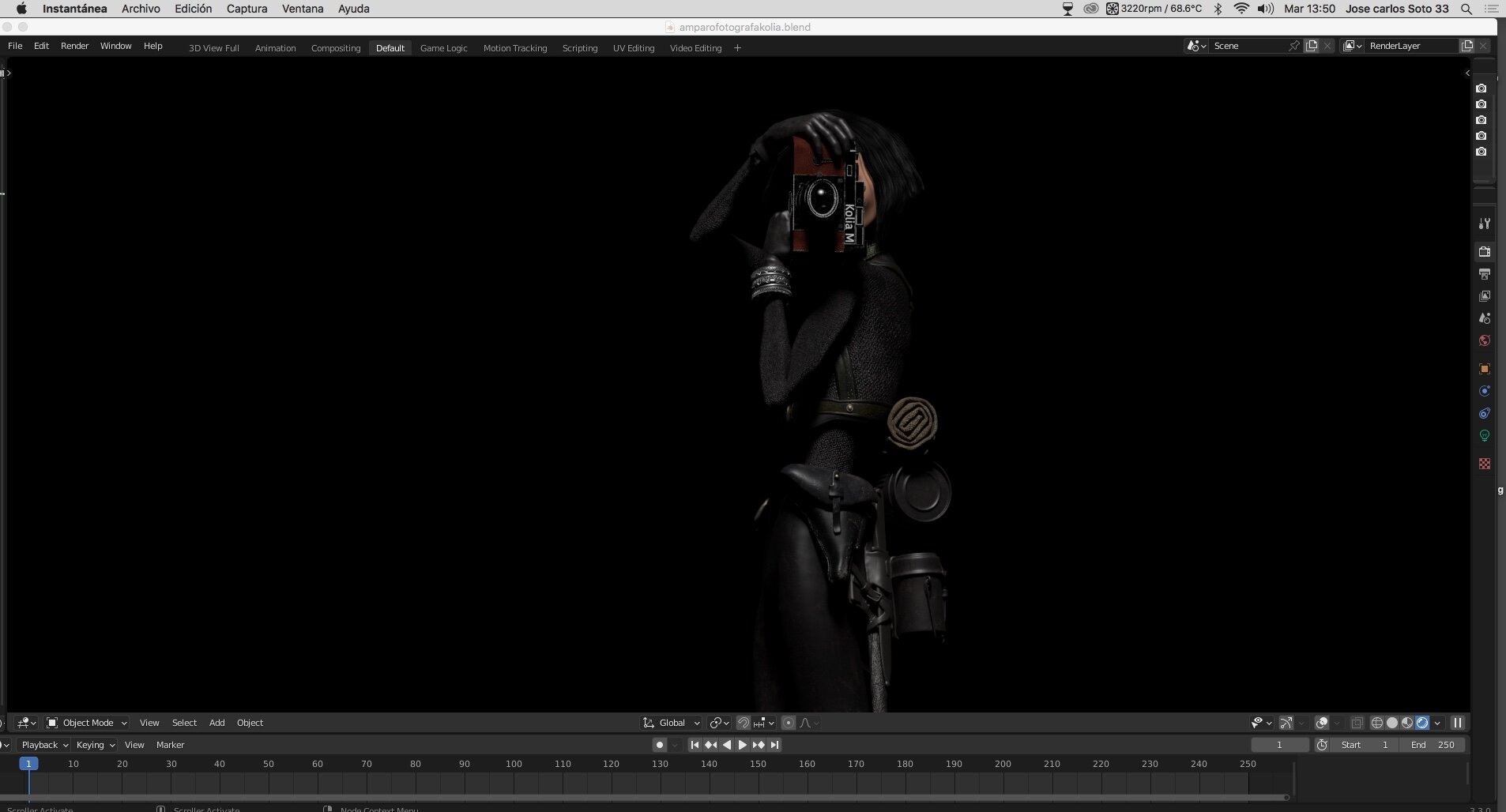Open the timeline Marker menu

[170, 745]
